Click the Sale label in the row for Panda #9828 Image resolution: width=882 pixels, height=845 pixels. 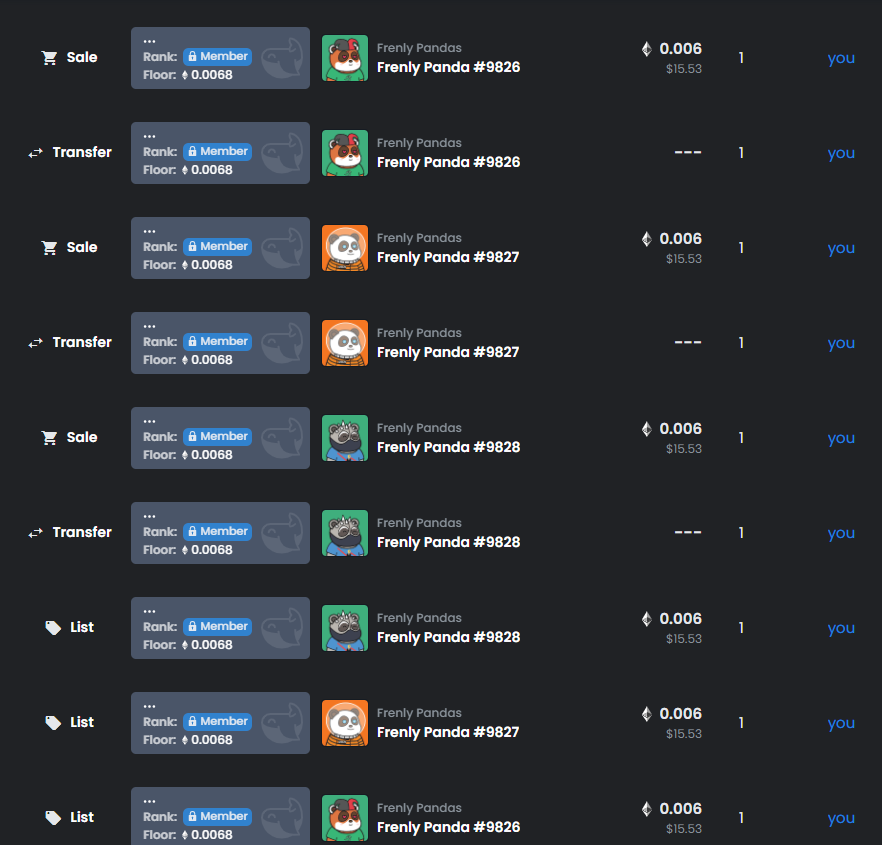(82, 438)
